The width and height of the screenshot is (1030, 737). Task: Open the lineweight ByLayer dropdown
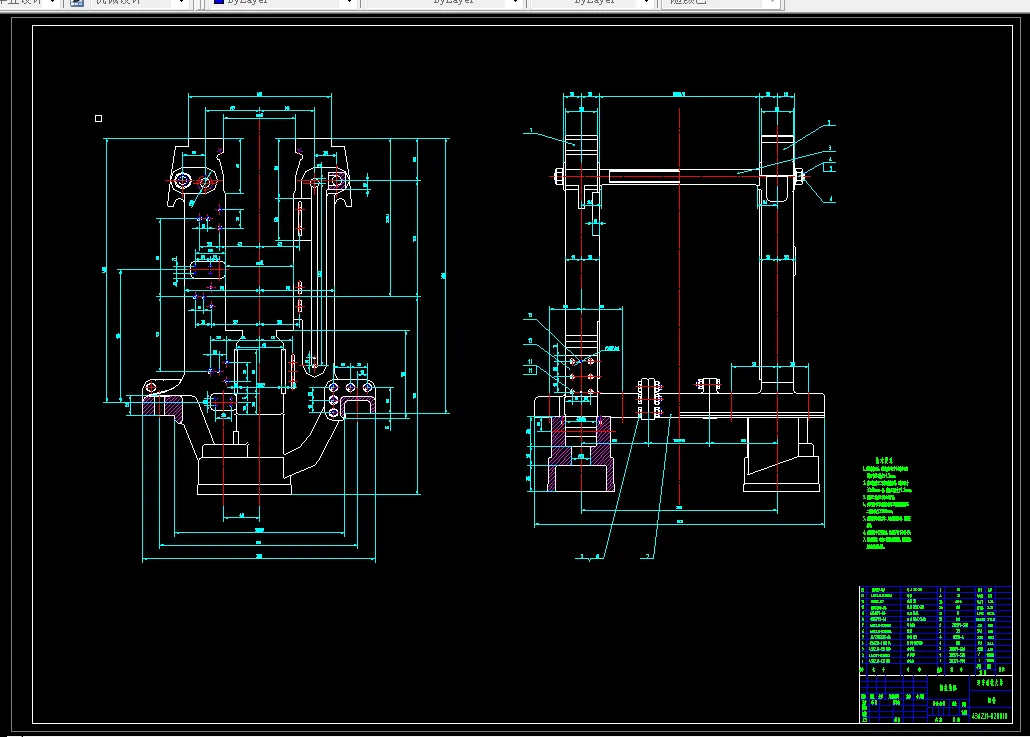point(649,3)
